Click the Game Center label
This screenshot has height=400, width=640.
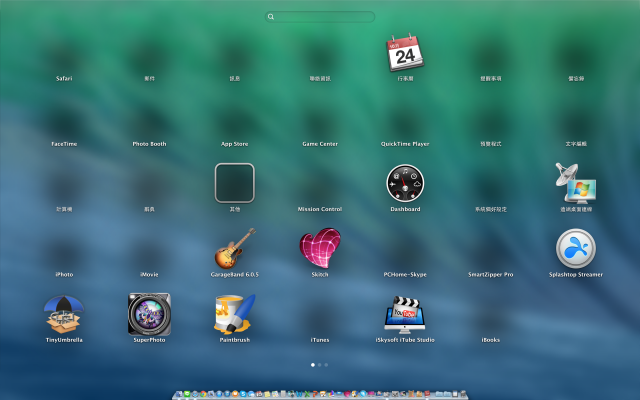coord(320,144)
